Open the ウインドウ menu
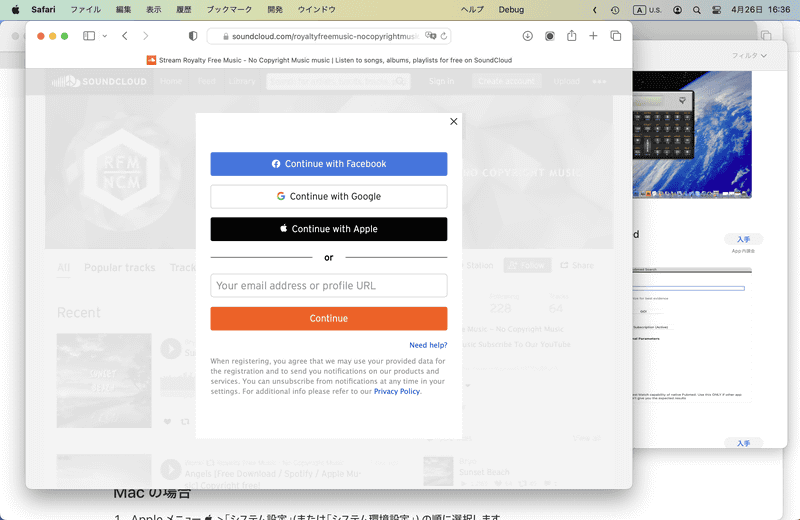Viewport: 800px width, 520px height. tap(316, 10)
